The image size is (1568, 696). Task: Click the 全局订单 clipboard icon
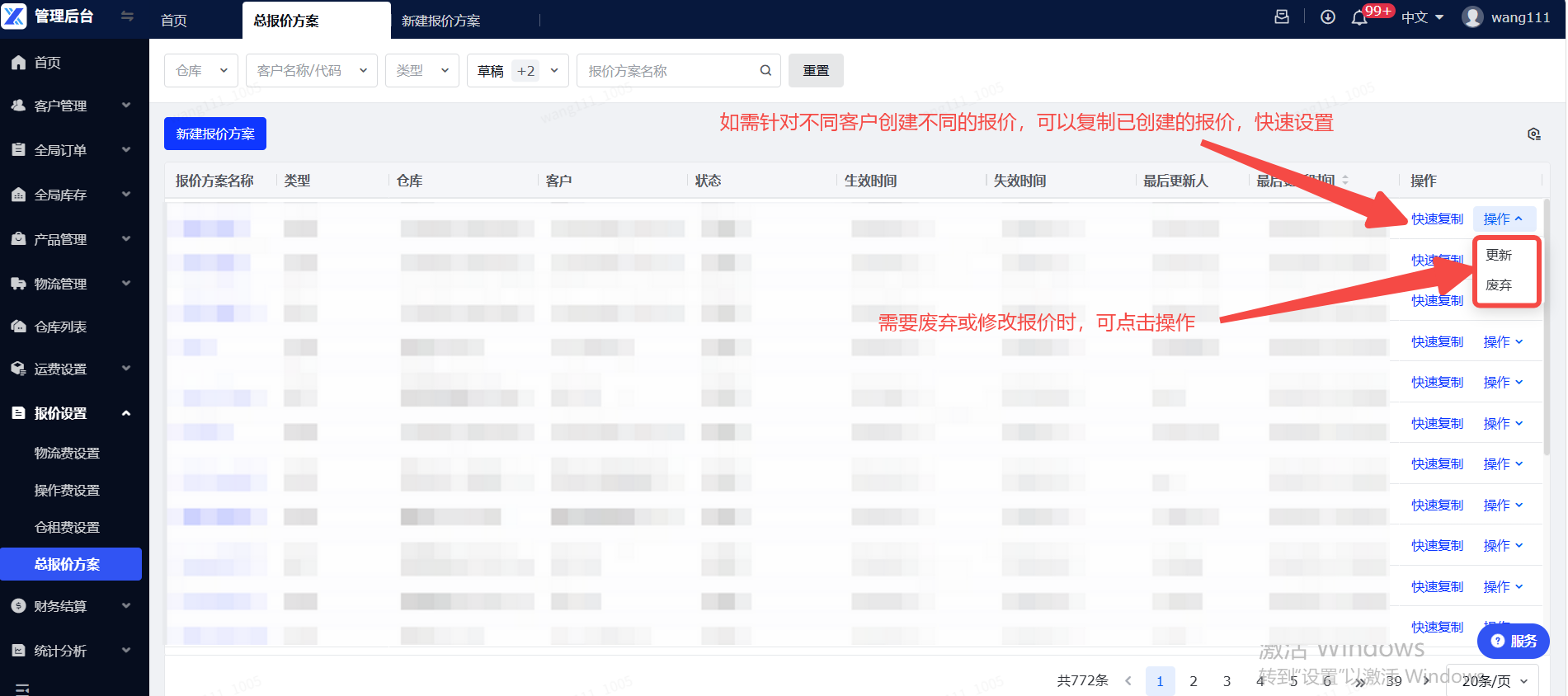coord(18,150)
